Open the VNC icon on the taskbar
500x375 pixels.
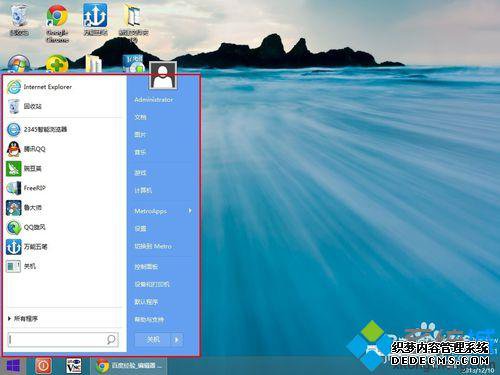[x=74, y=366]
